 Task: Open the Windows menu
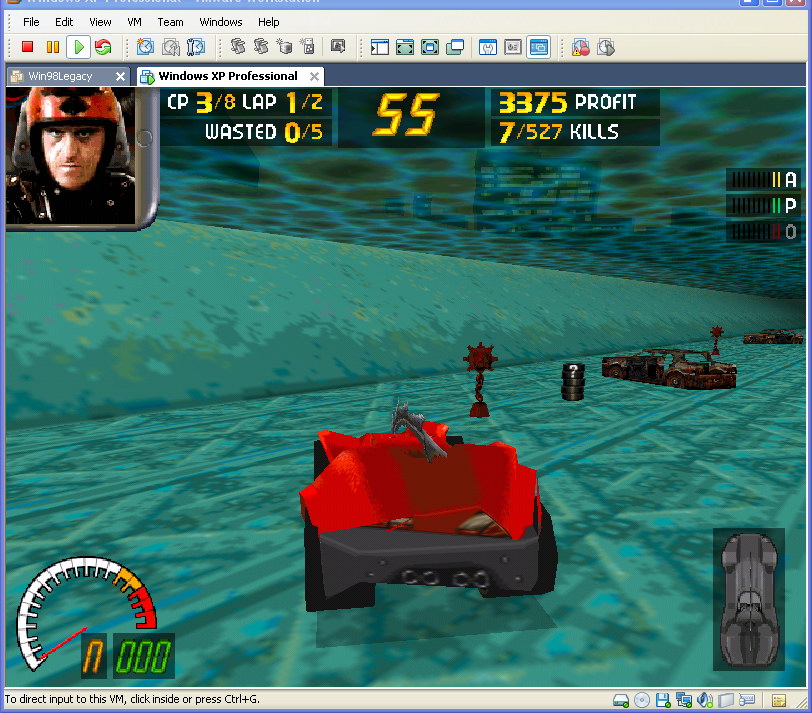[x=221, y=22]
